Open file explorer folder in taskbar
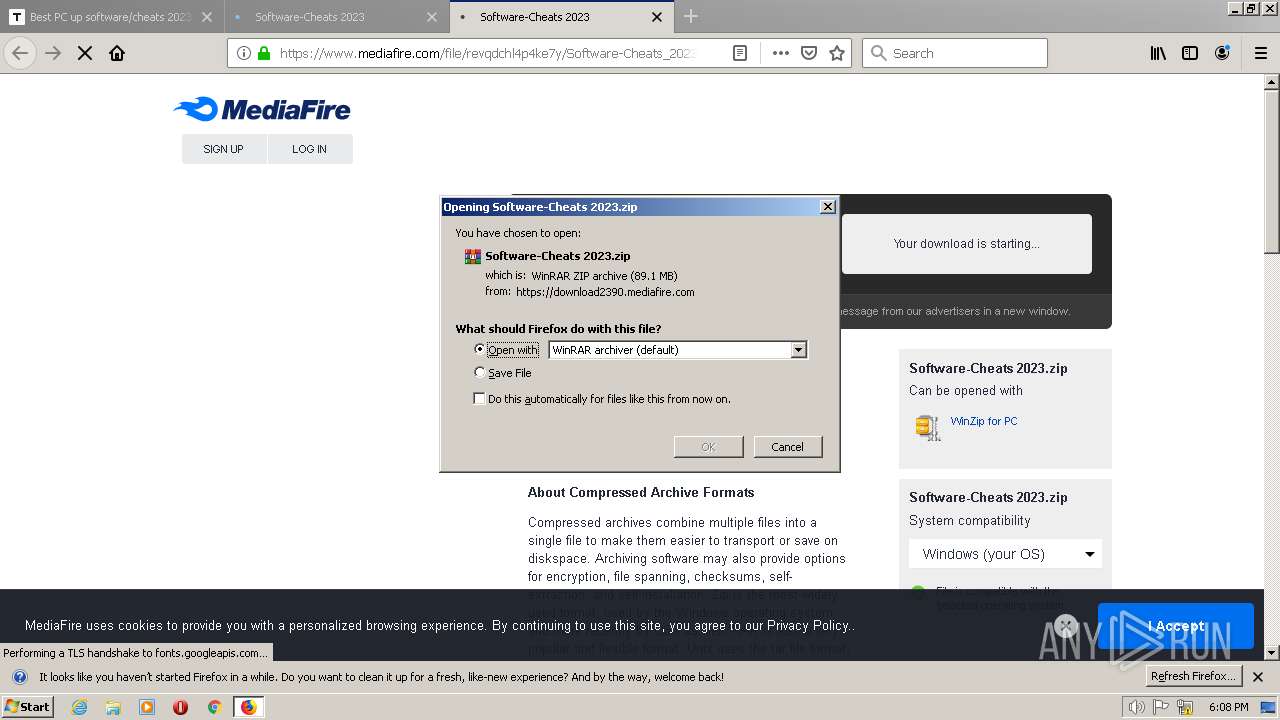The width and height of the screenshot is (1280, 720). [x=113, y=707]
